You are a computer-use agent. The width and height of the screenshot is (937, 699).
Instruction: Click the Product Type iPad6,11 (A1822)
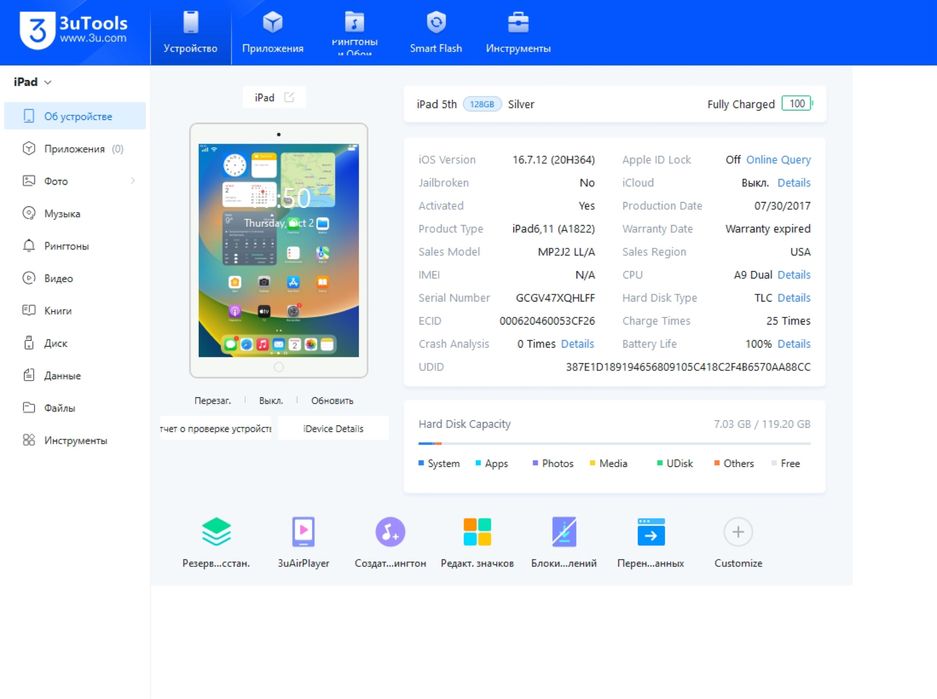[553, 229]
